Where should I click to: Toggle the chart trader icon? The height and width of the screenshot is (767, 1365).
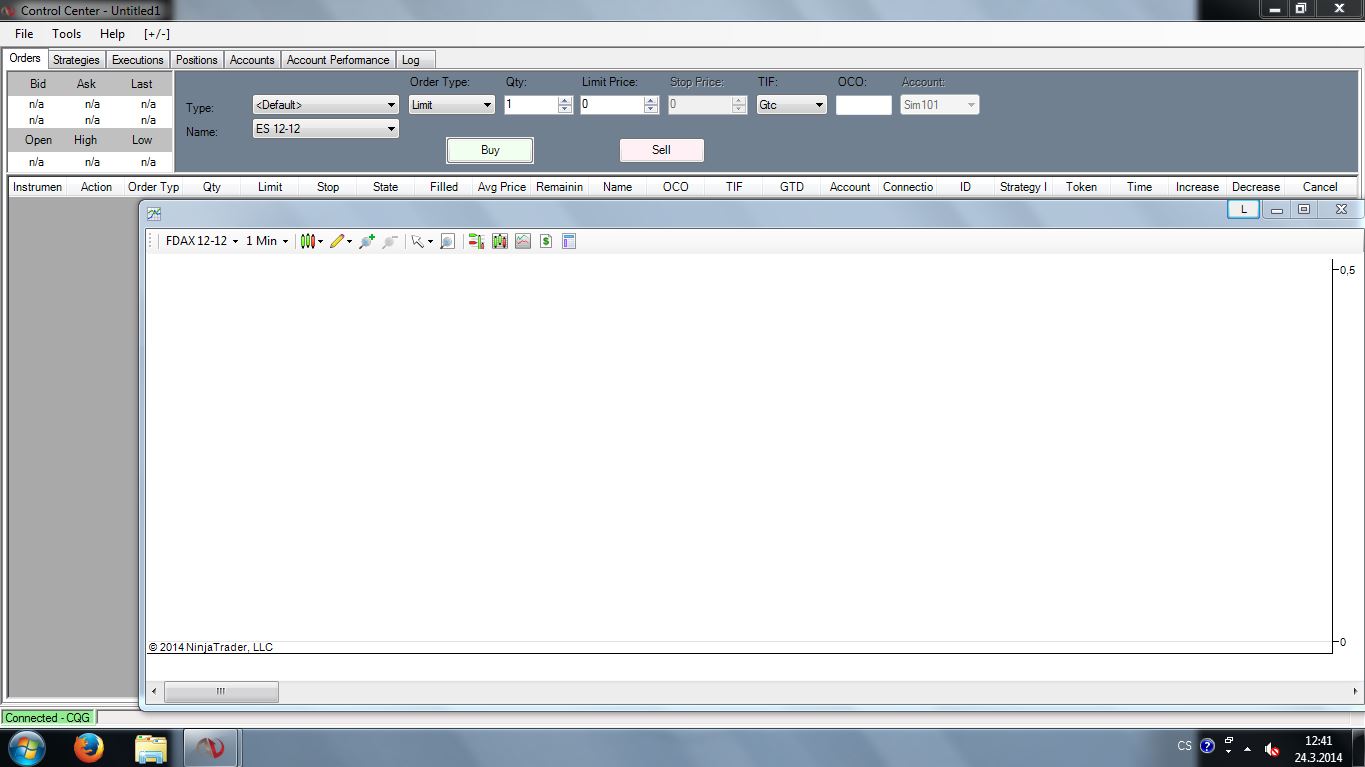pyautogui.click(x=476, y=241)
